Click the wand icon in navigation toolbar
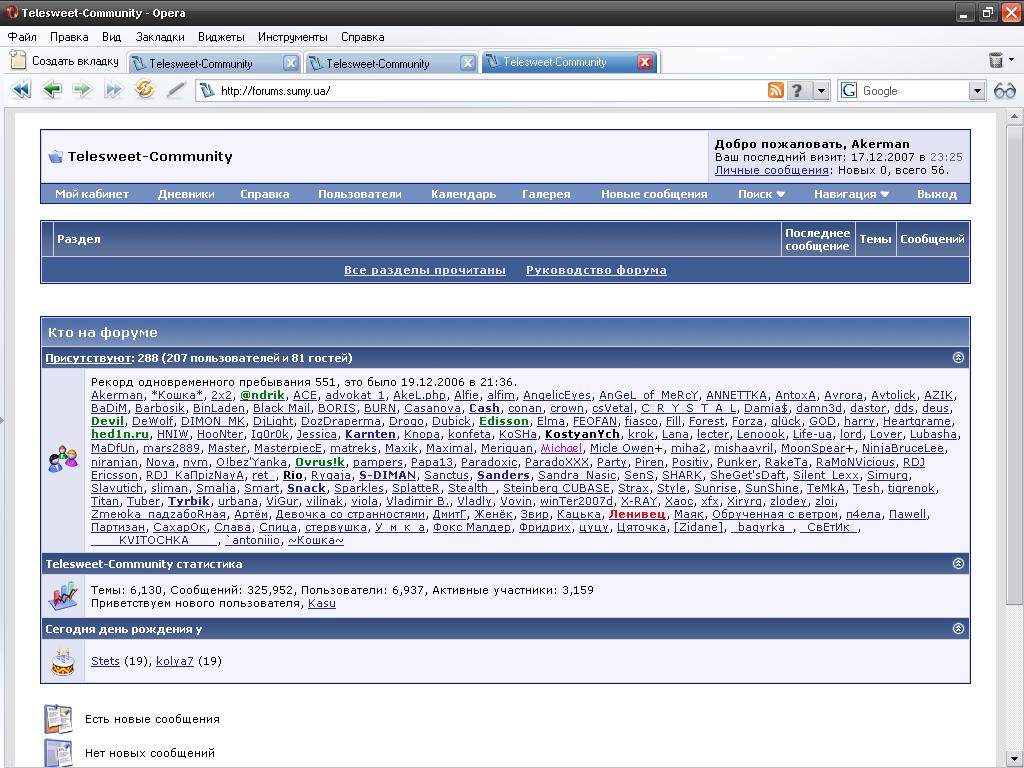 [x=176, y=90]
